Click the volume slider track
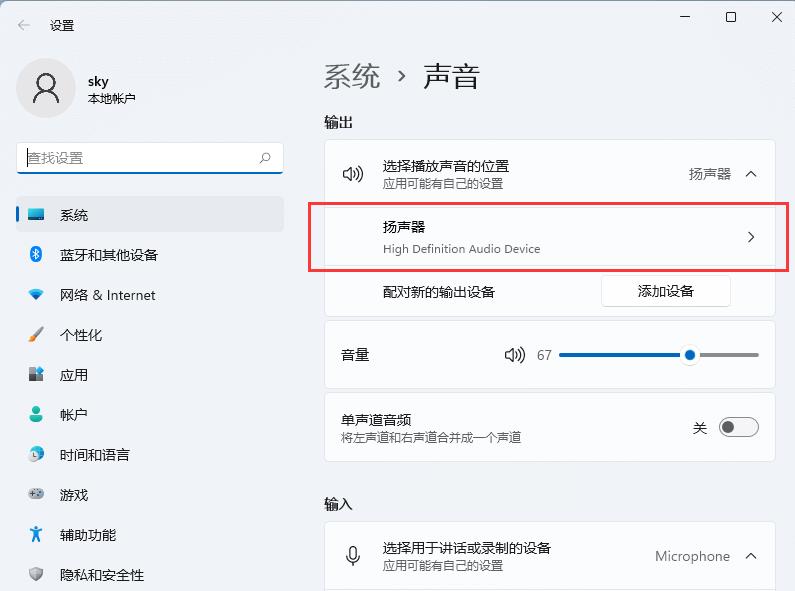The height and width of the screenshot is (591, 795). click(x=620, y=355)
